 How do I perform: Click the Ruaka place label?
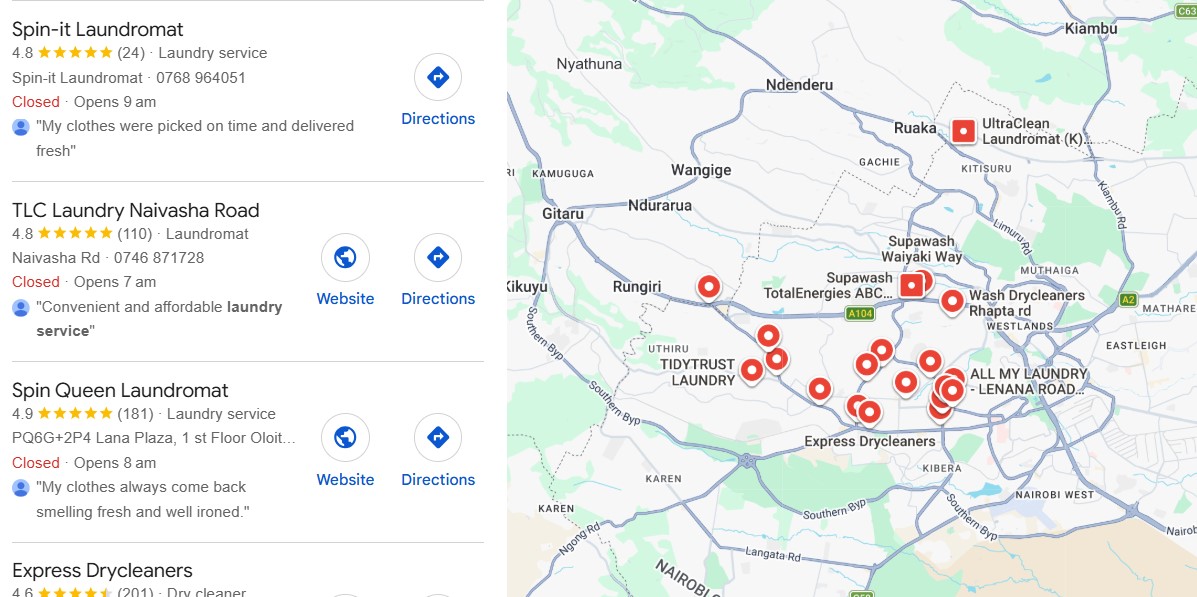click(915, 128)
